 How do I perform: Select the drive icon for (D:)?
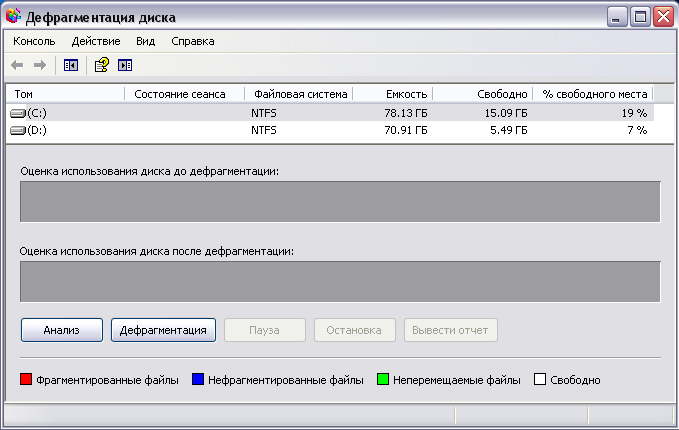pyautogui.click(x=18, y=130)
